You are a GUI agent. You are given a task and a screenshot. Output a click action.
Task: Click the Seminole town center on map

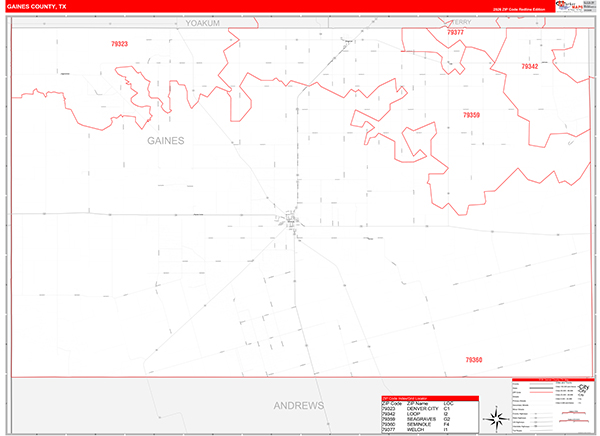[291, 220]
